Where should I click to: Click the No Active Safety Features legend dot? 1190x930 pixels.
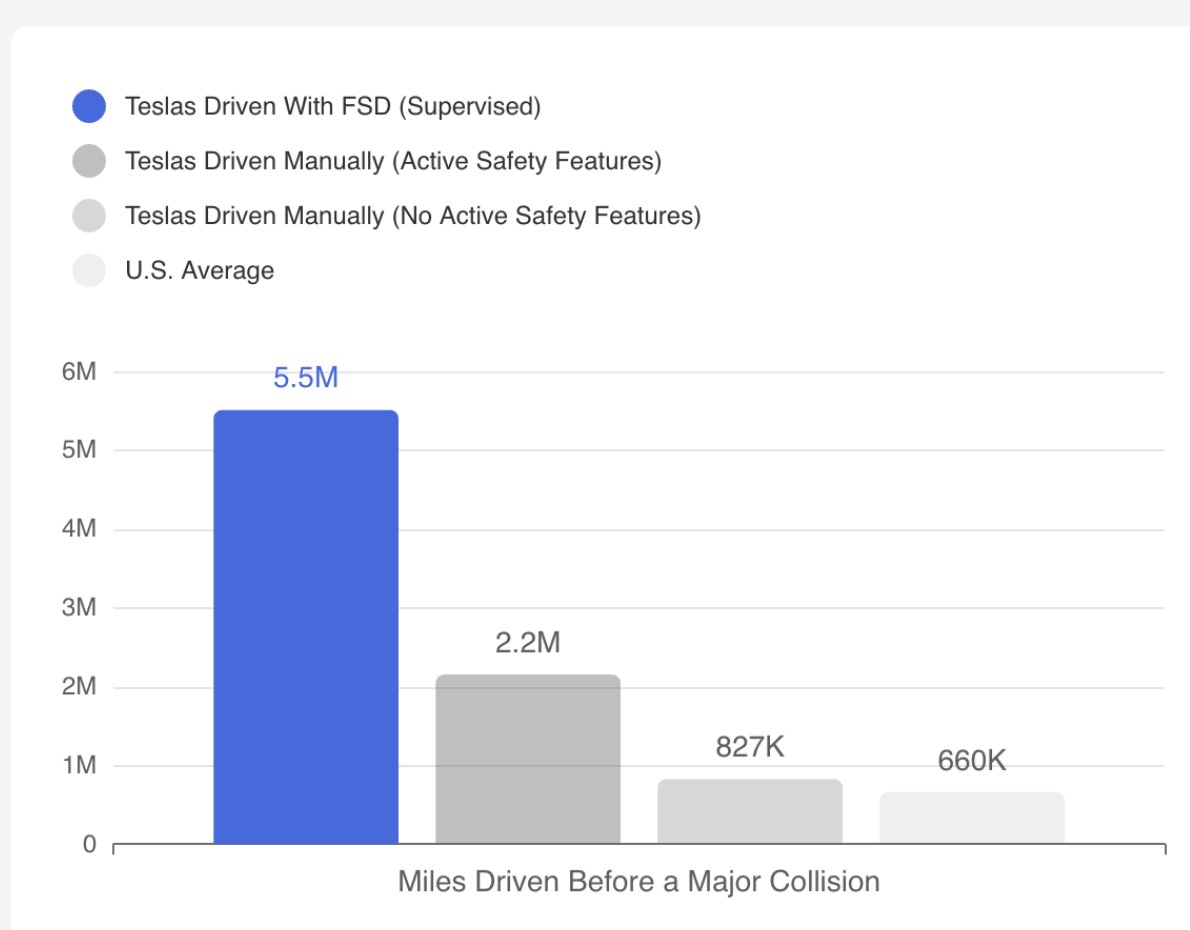pos(89,216)
